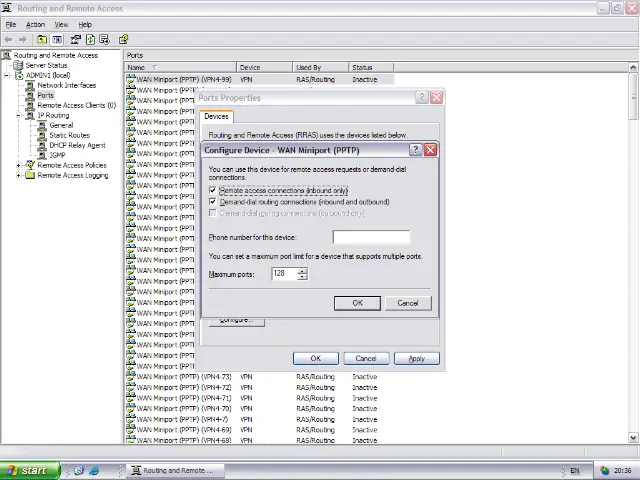Viewport: 640px width, 480px height.
Task: Open the File menu
Action: [x=11, y=24]
